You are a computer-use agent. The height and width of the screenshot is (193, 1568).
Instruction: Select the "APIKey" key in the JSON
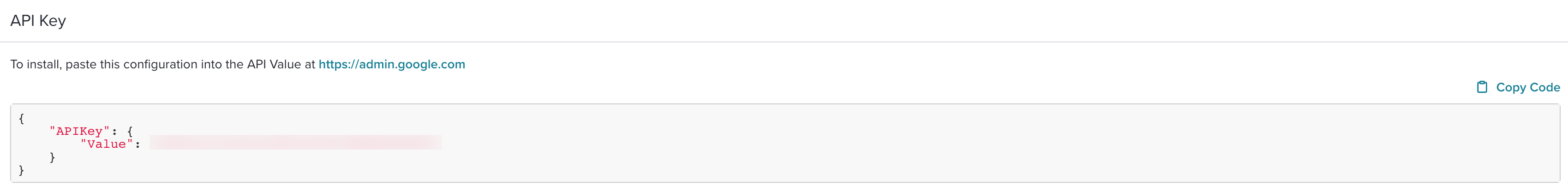click(79, 131)
